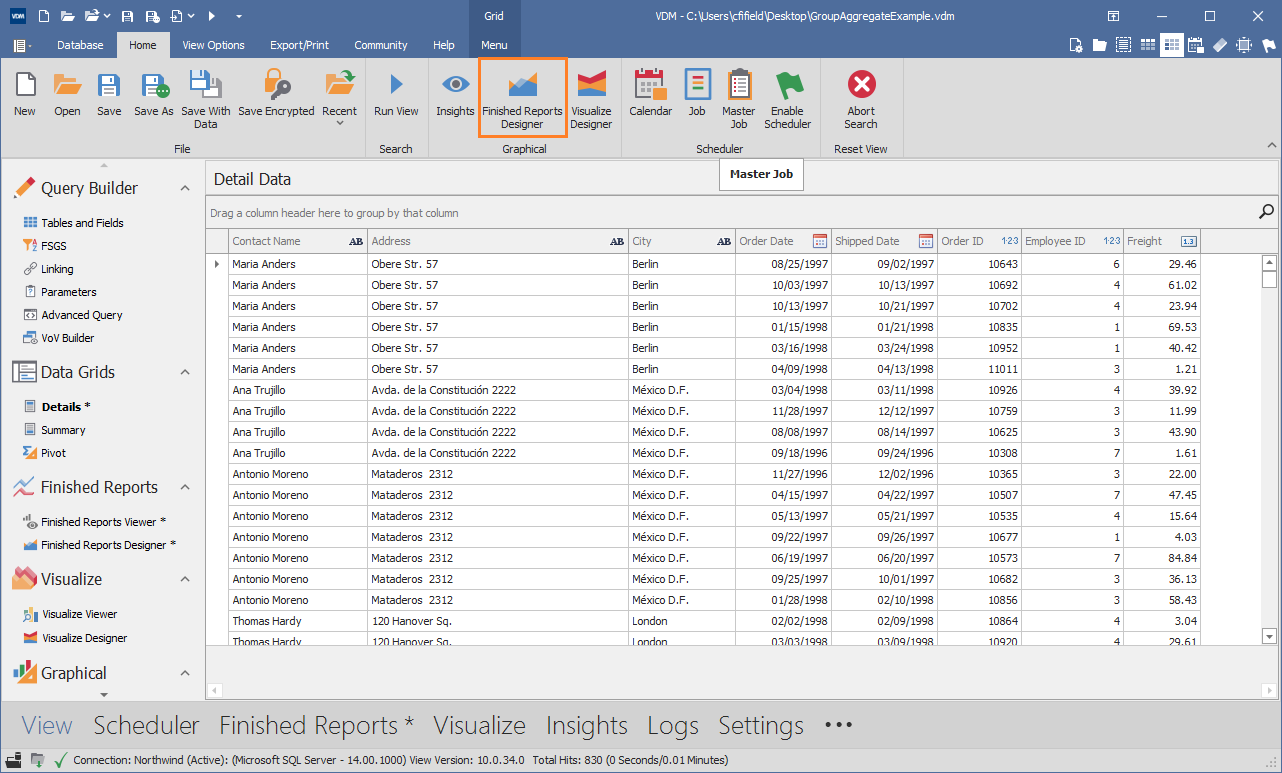
Task: Click the new document icon in quick access toolbar
Action: 42,16
